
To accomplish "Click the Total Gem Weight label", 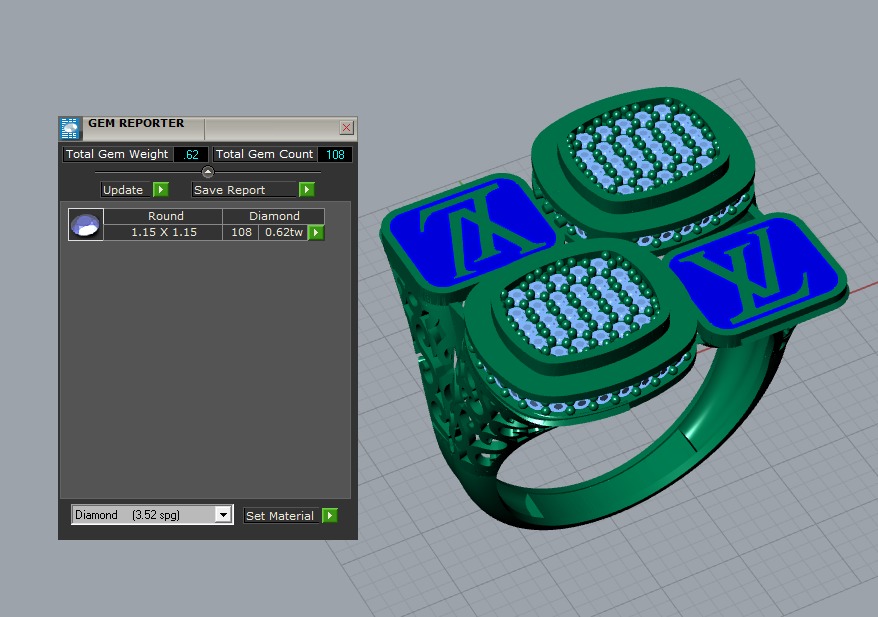I will tap(117, 155).
